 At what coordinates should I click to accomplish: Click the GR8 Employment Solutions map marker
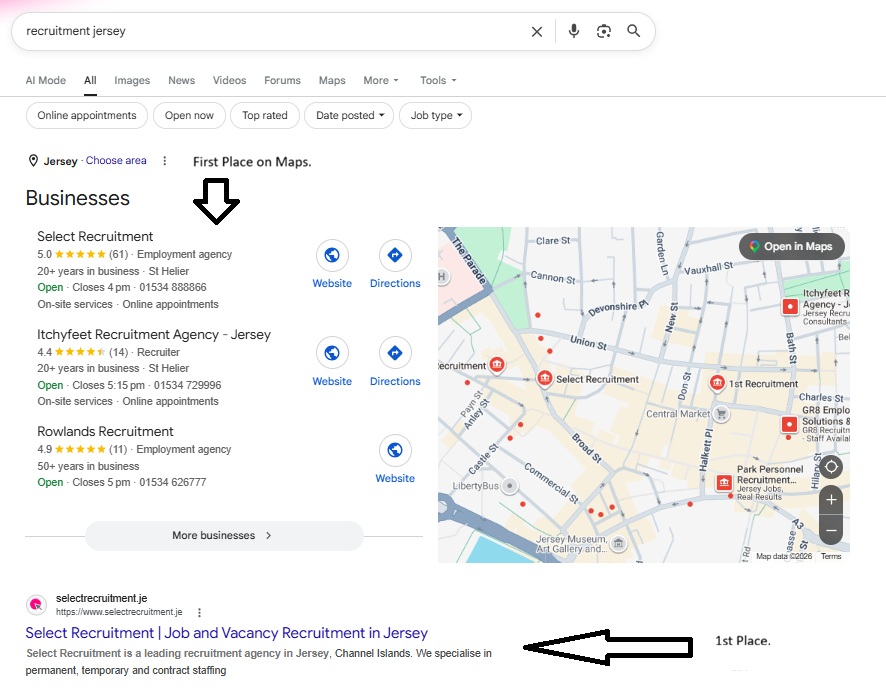point(789,423)
